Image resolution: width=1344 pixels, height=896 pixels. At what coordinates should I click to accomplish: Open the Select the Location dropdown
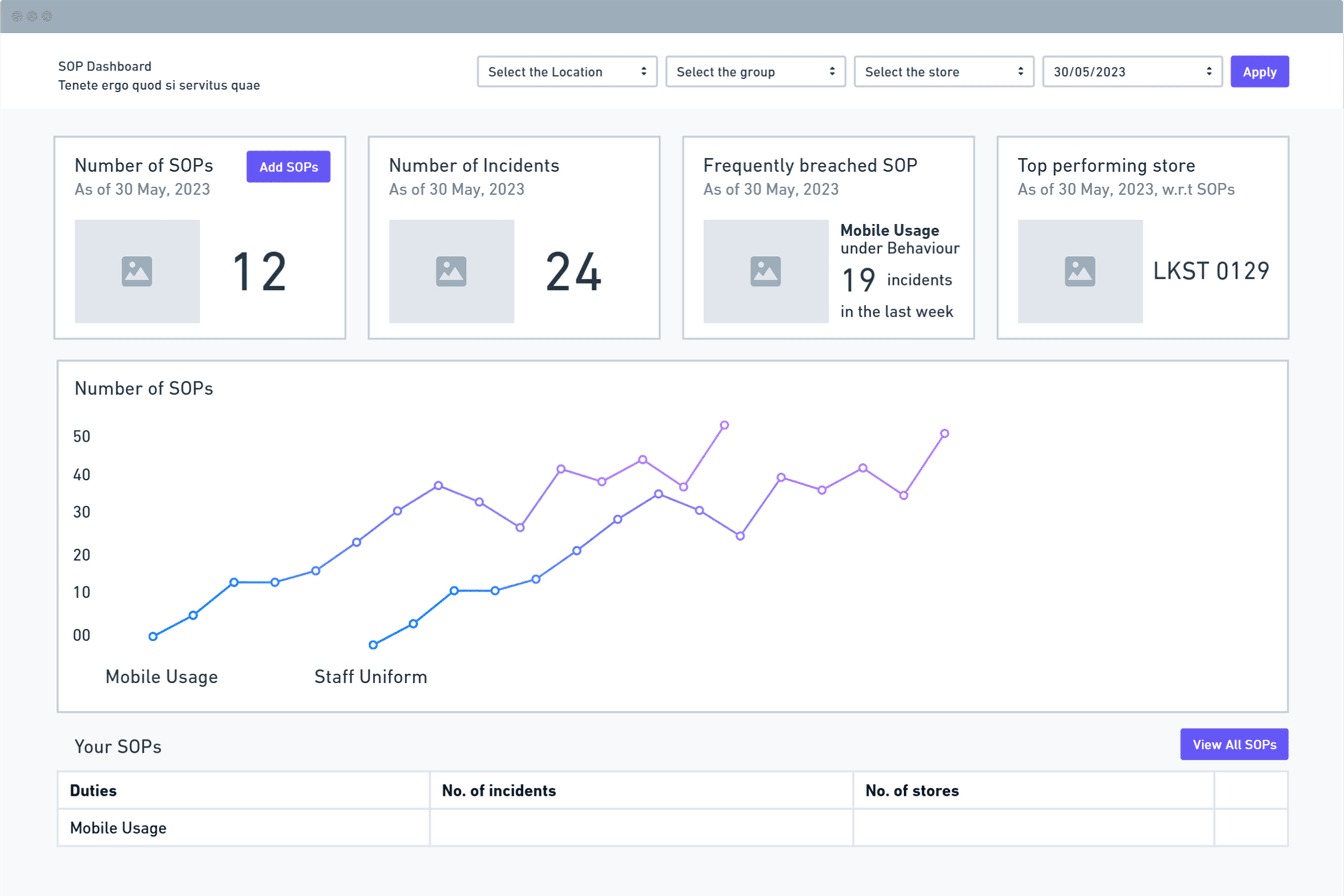pyautogui.click(x=567, y=72)
